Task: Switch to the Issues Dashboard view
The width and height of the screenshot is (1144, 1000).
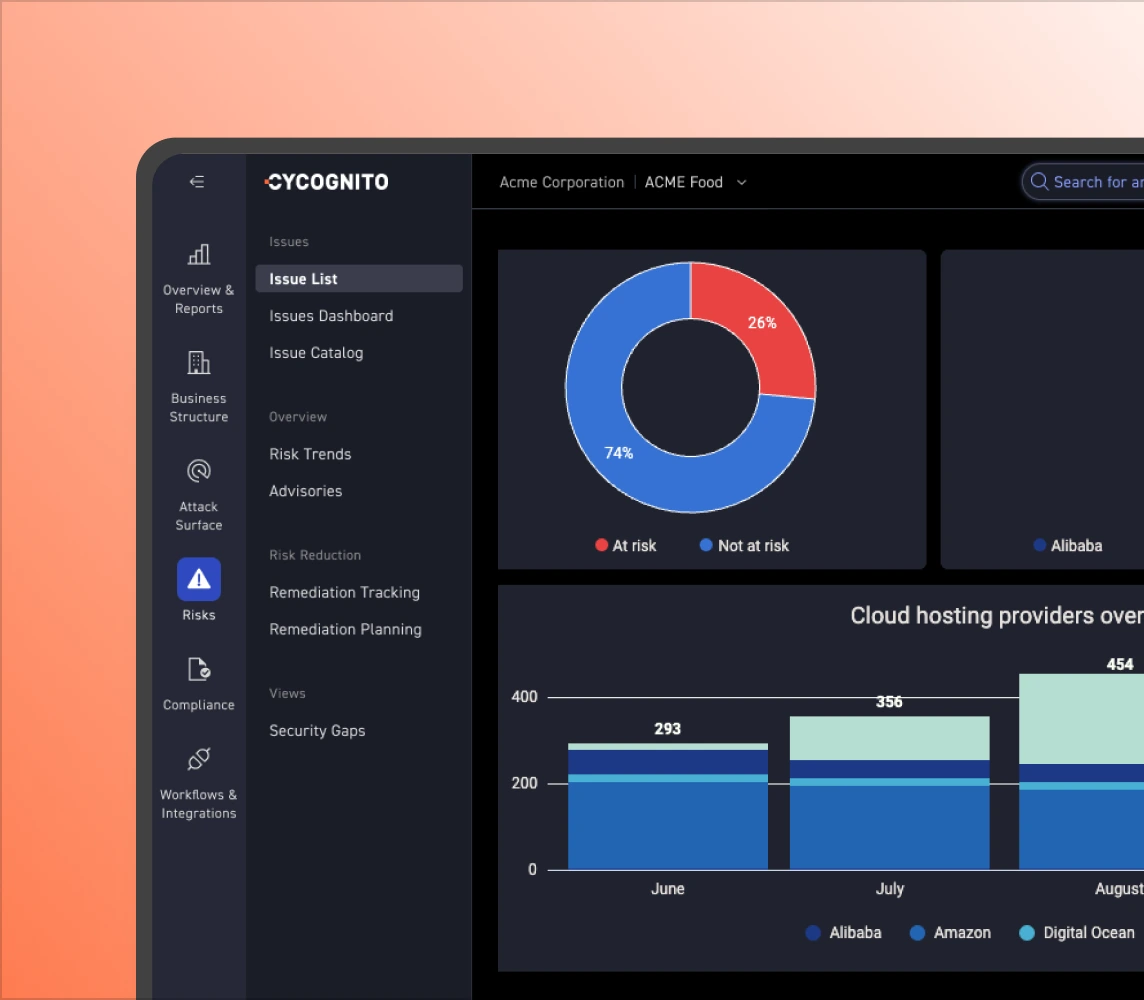Action: coord(331,315)
